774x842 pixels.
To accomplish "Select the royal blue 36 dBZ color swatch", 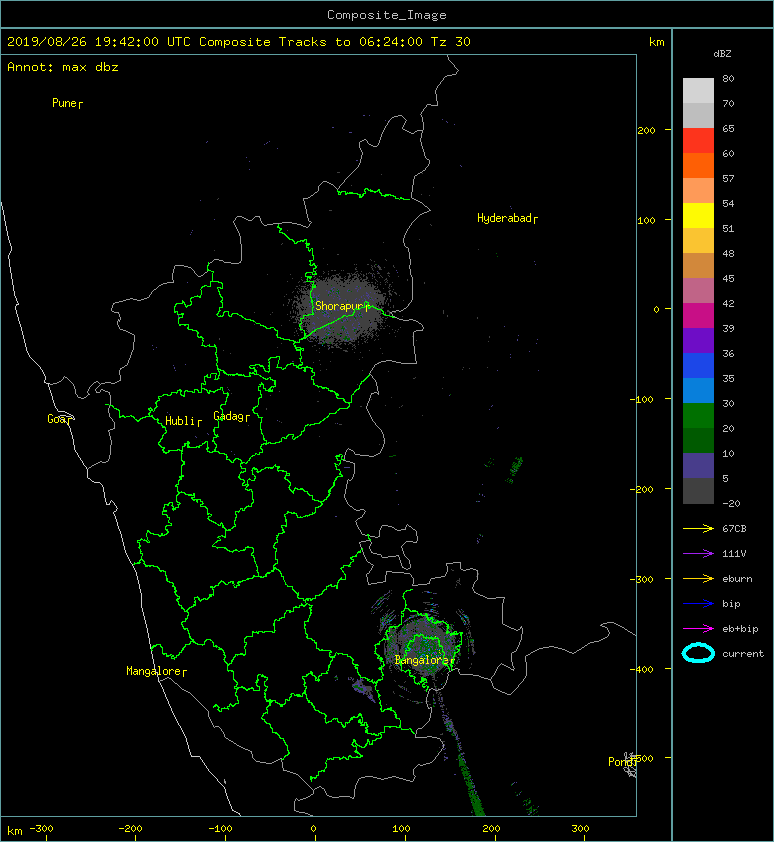I will coord(698,365).
